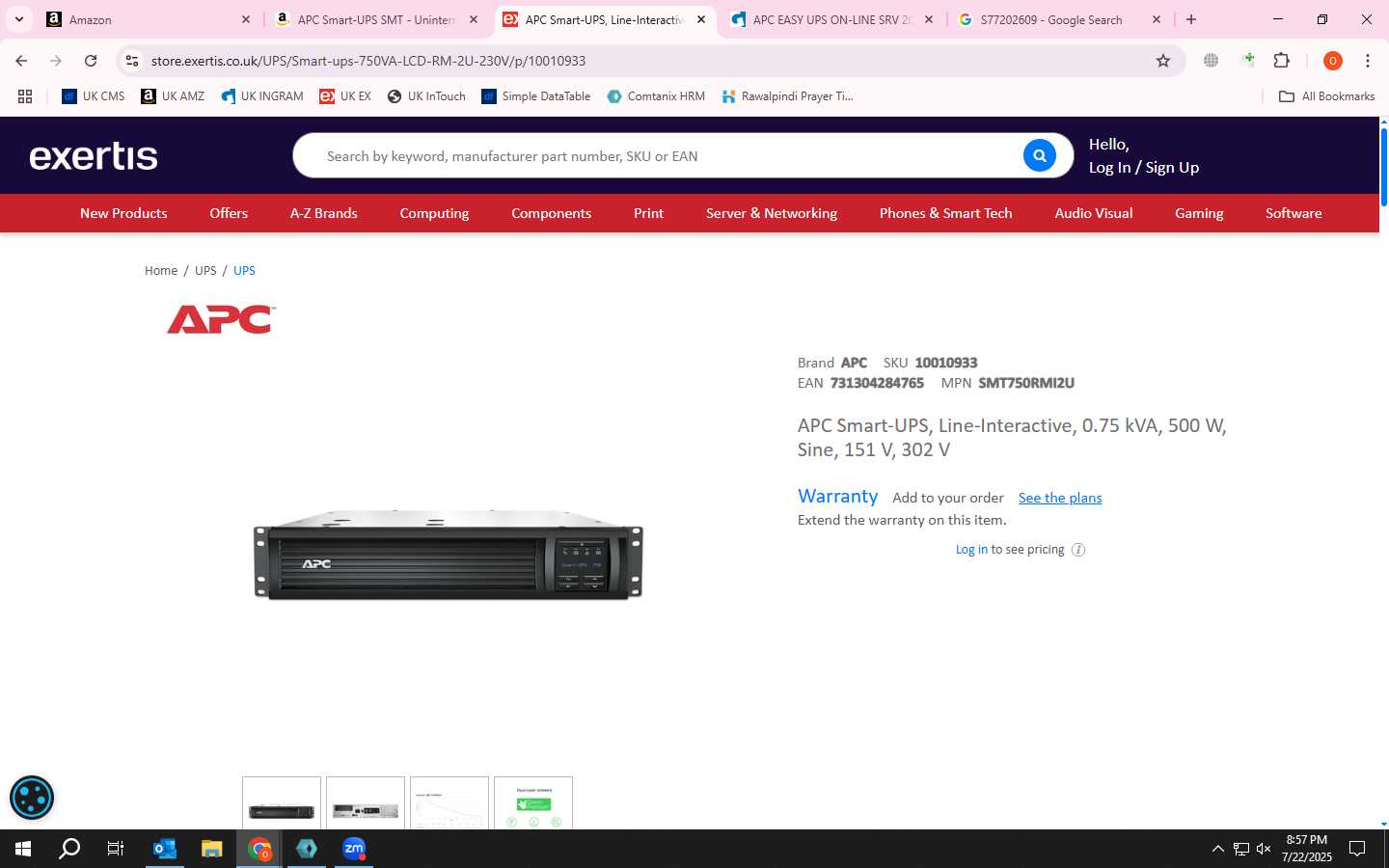Screen dimensions: 1389x868
Task: Click the address bar URL
Action: [x=368, y=61]
